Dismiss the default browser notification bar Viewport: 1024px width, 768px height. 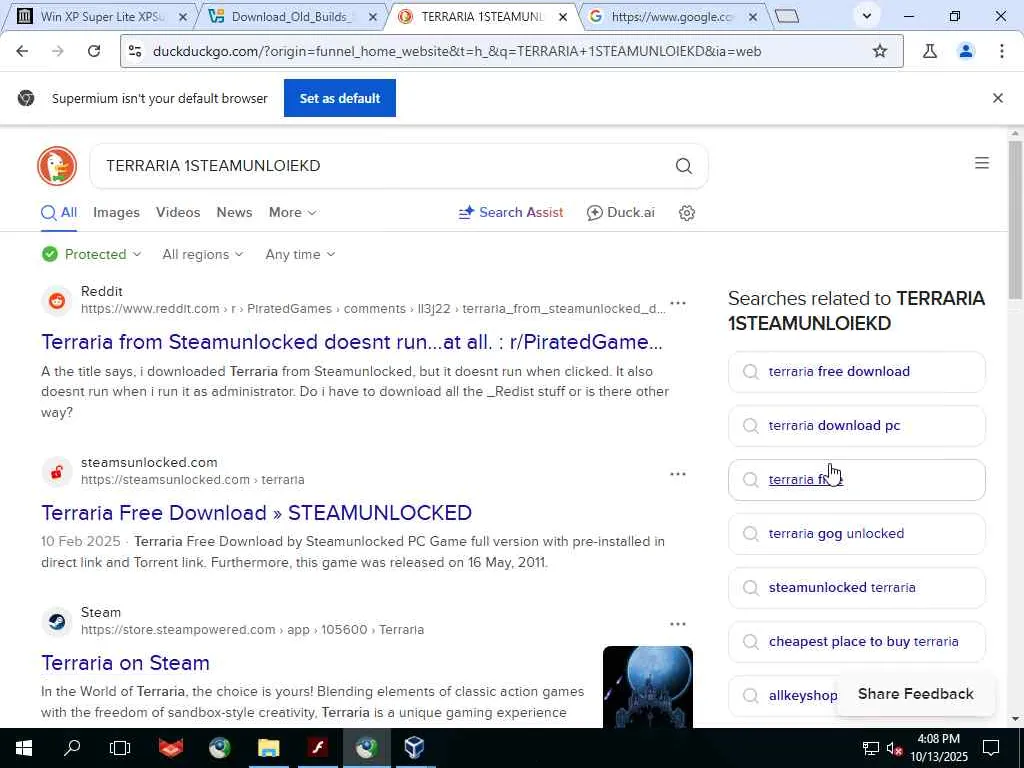(x=998, y=98)
